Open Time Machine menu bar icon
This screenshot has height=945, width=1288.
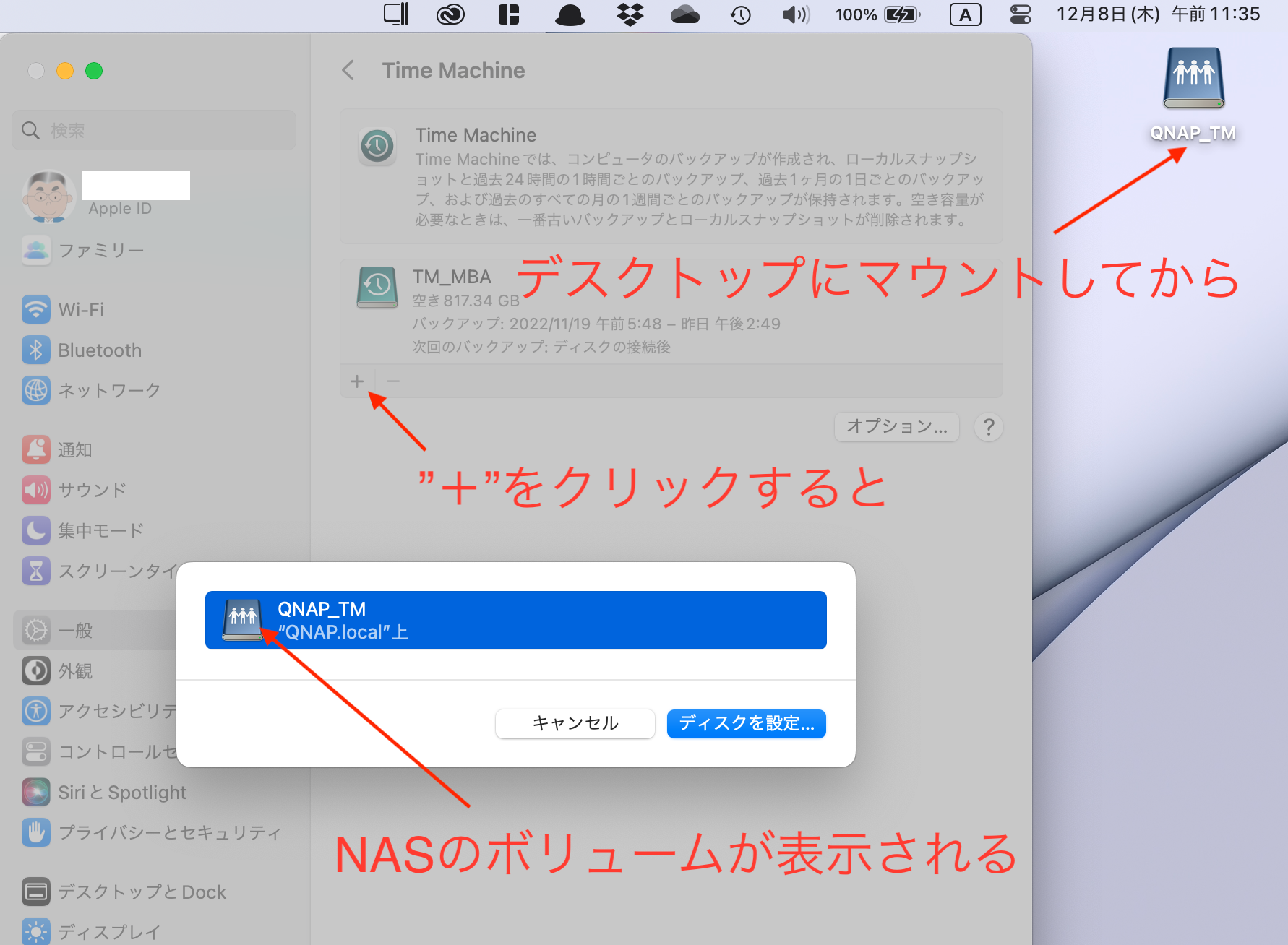pyautogui.click(x=740, y=14)
